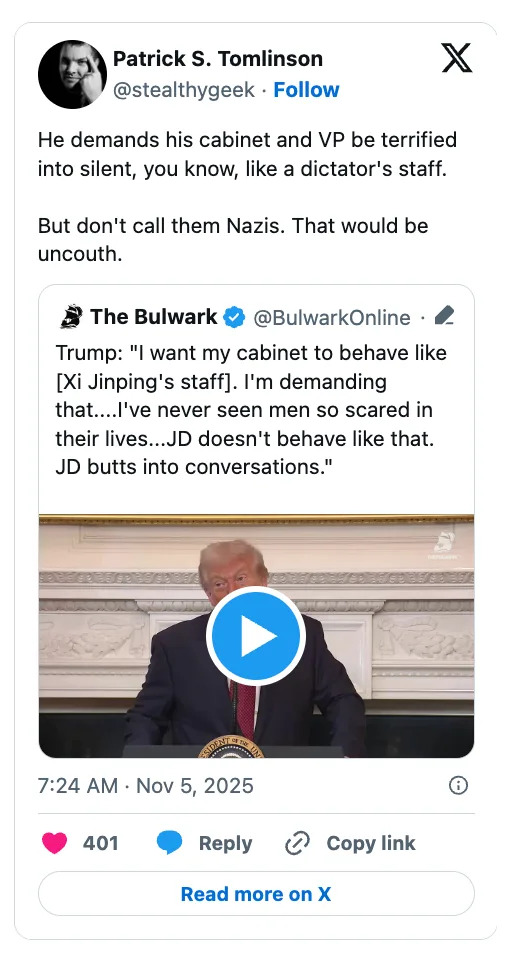Click the pink heart like icon
Image resolution: width=508 pixels, height=958 pixels.
[54, 843]
